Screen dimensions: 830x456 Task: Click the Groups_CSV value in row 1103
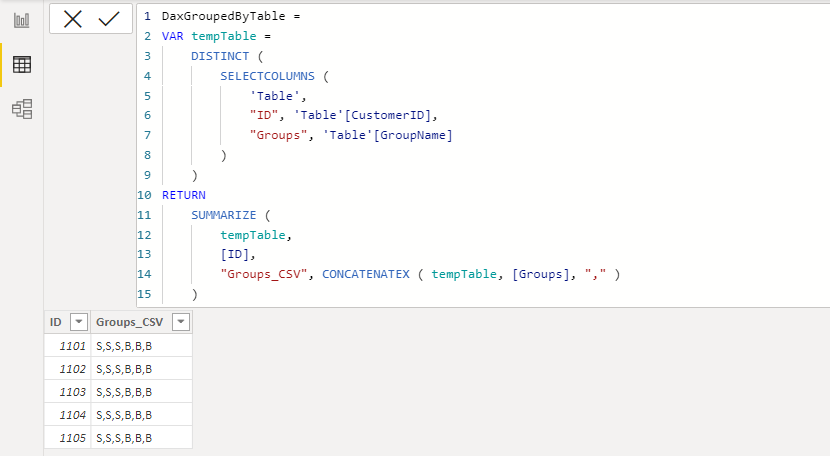(141, 392)
